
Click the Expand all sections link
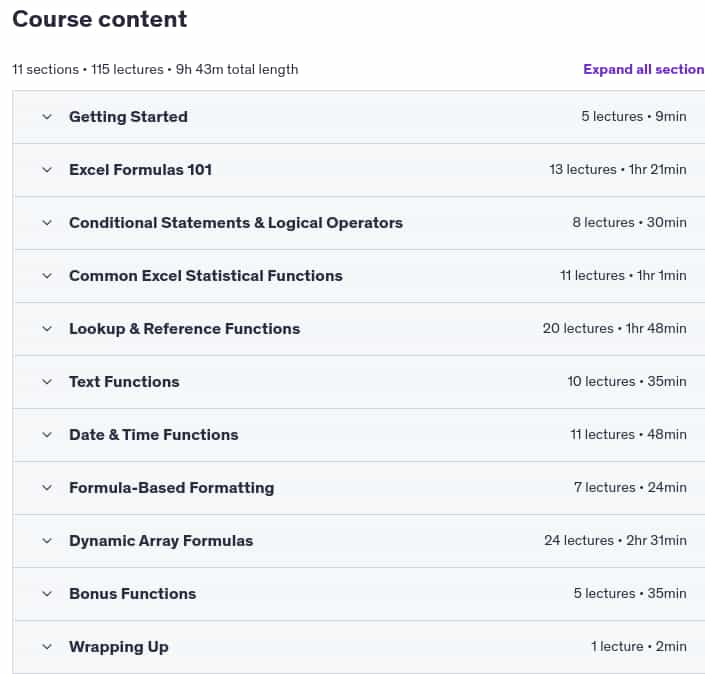[x=644, y=69]
